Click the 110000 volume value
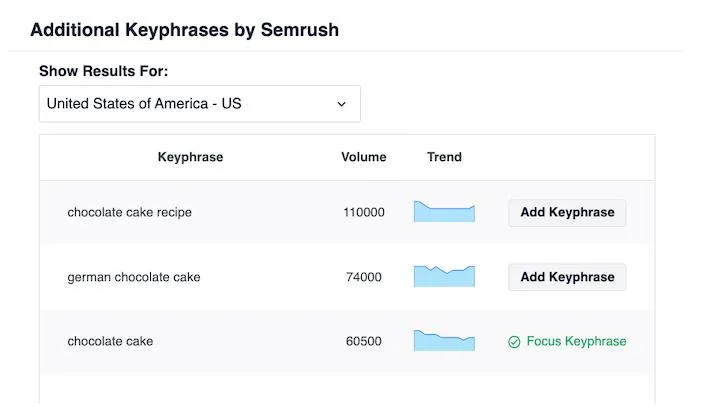The height and width of the screenshot is (417, 710). click(363, 213)
